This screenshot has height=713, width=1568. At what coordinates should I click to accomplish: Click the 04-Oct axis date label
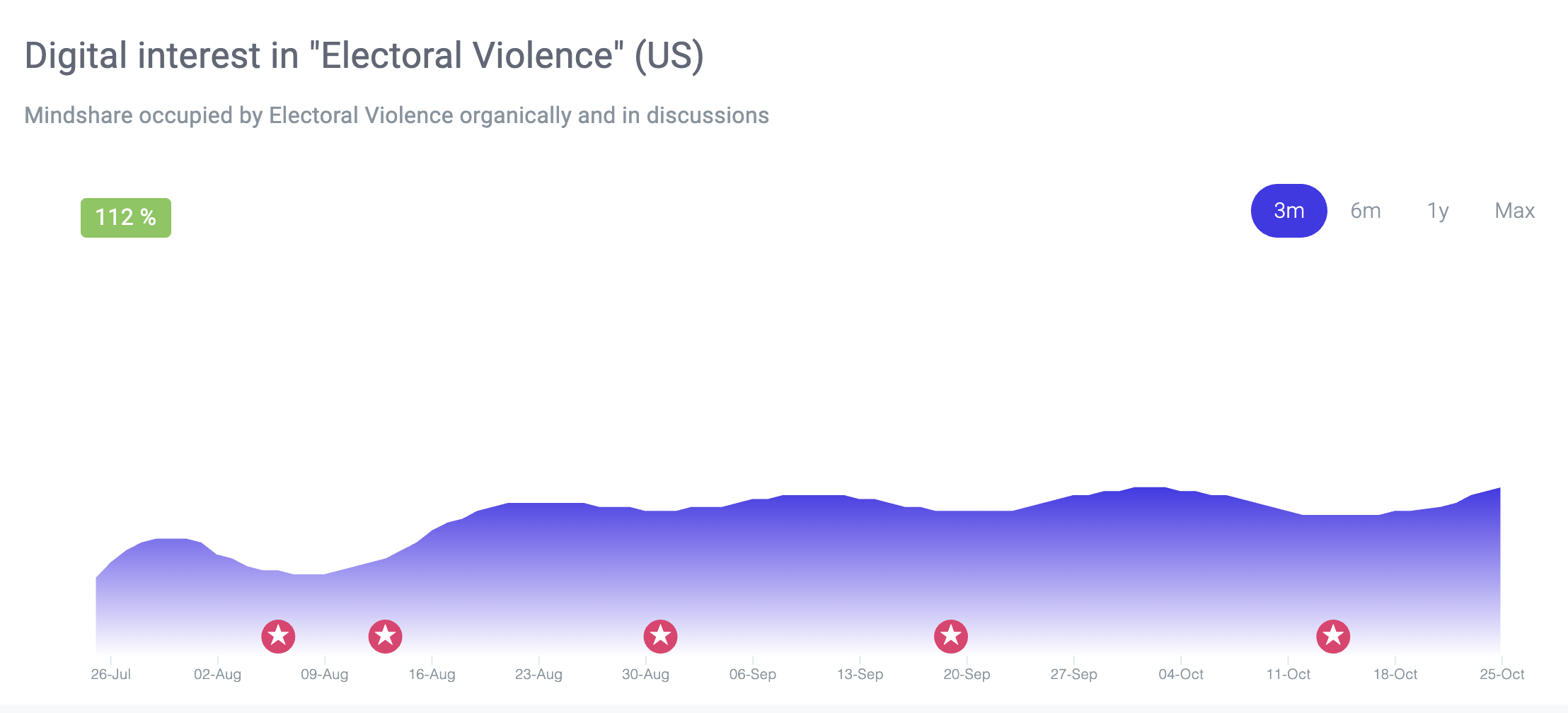1180,674
